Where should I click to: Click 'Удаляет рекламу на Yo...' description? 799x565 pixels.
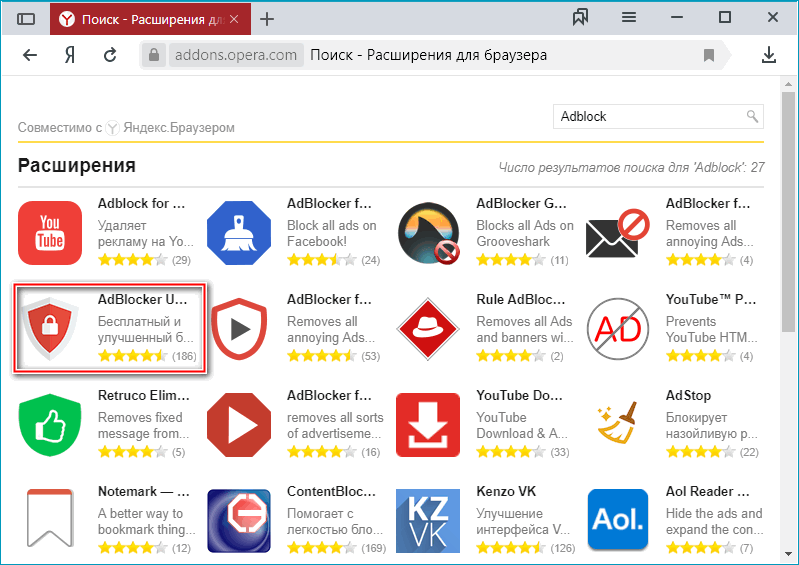click(x=146, y=233)
